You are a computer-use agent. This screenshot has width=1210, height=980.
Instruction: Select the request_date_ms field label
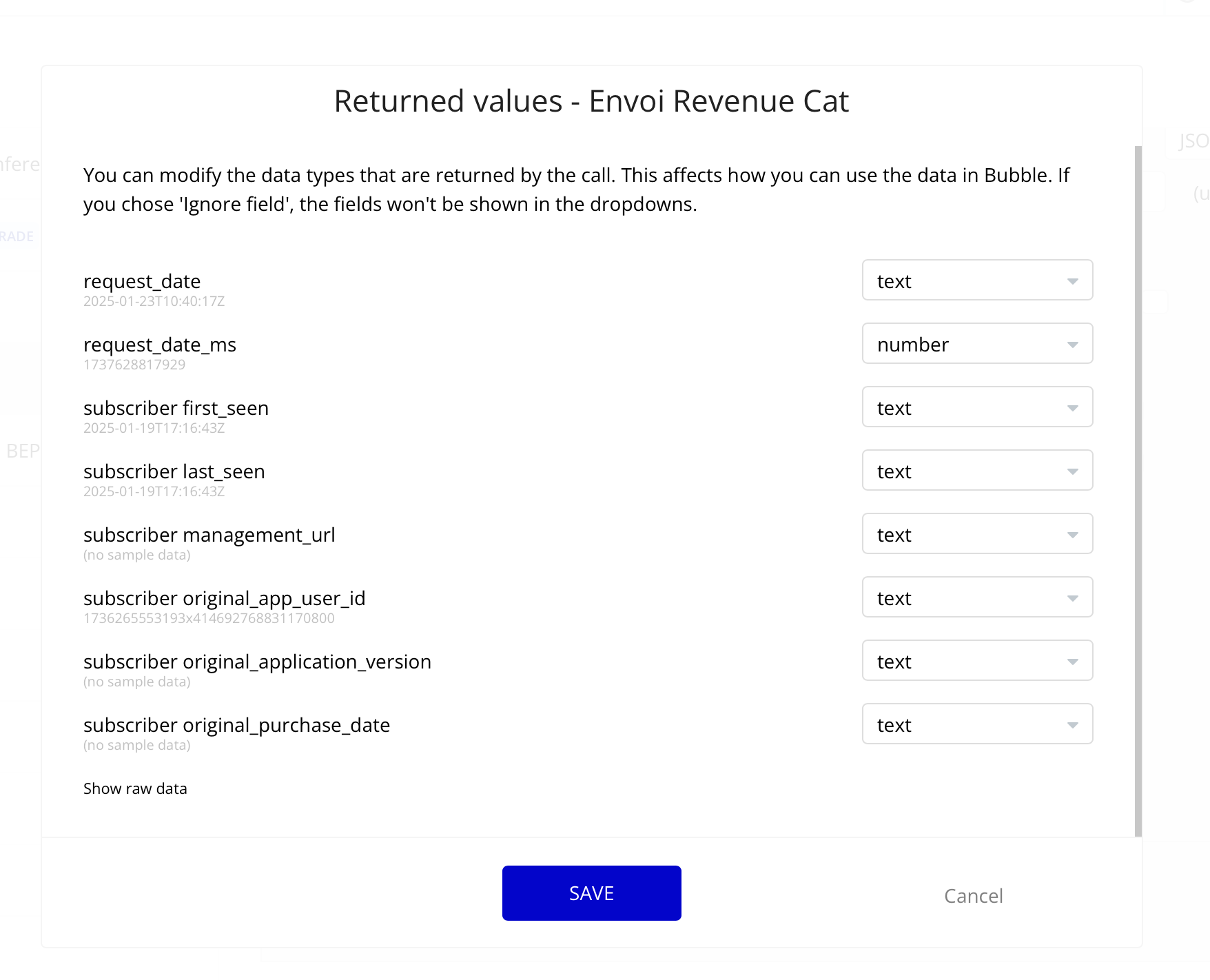(x=160, y=345)
